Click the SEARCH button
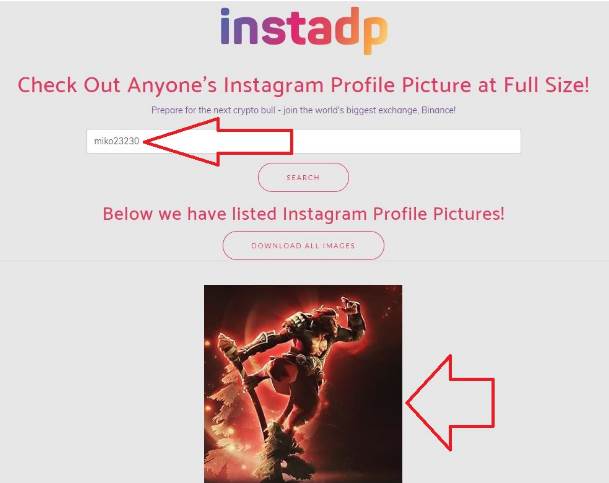 click(x=303, y=177)
